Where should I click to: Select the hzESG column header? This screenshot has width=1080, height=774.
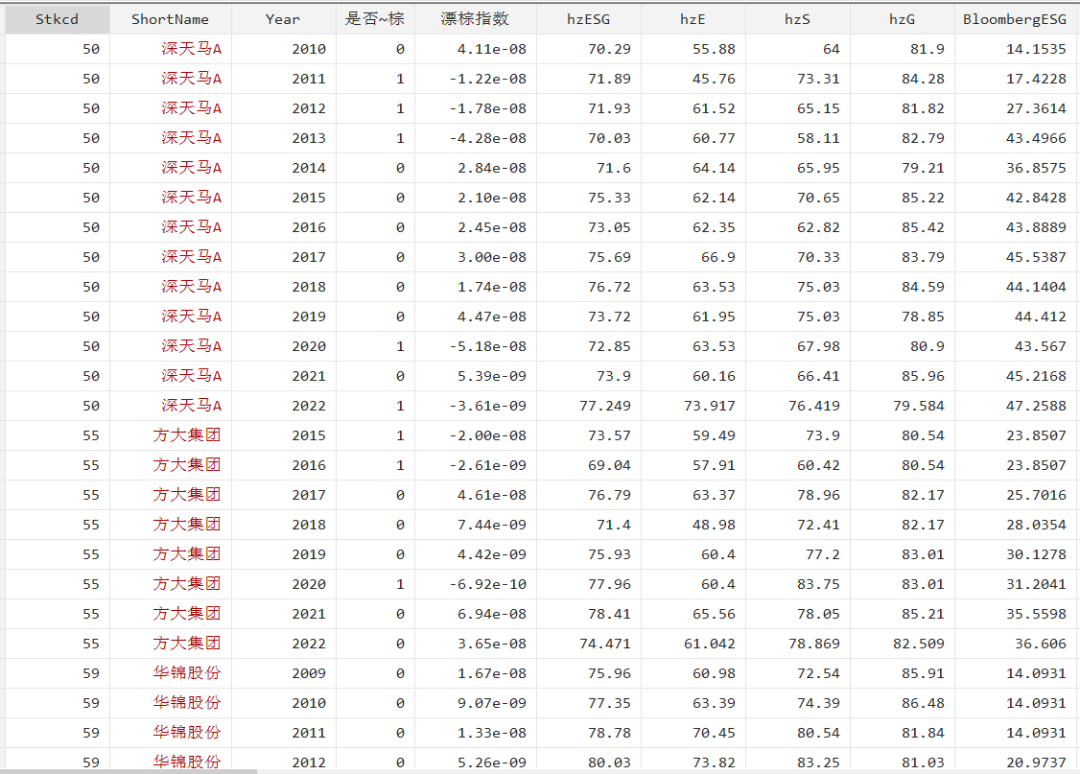(x=588, y=19)
